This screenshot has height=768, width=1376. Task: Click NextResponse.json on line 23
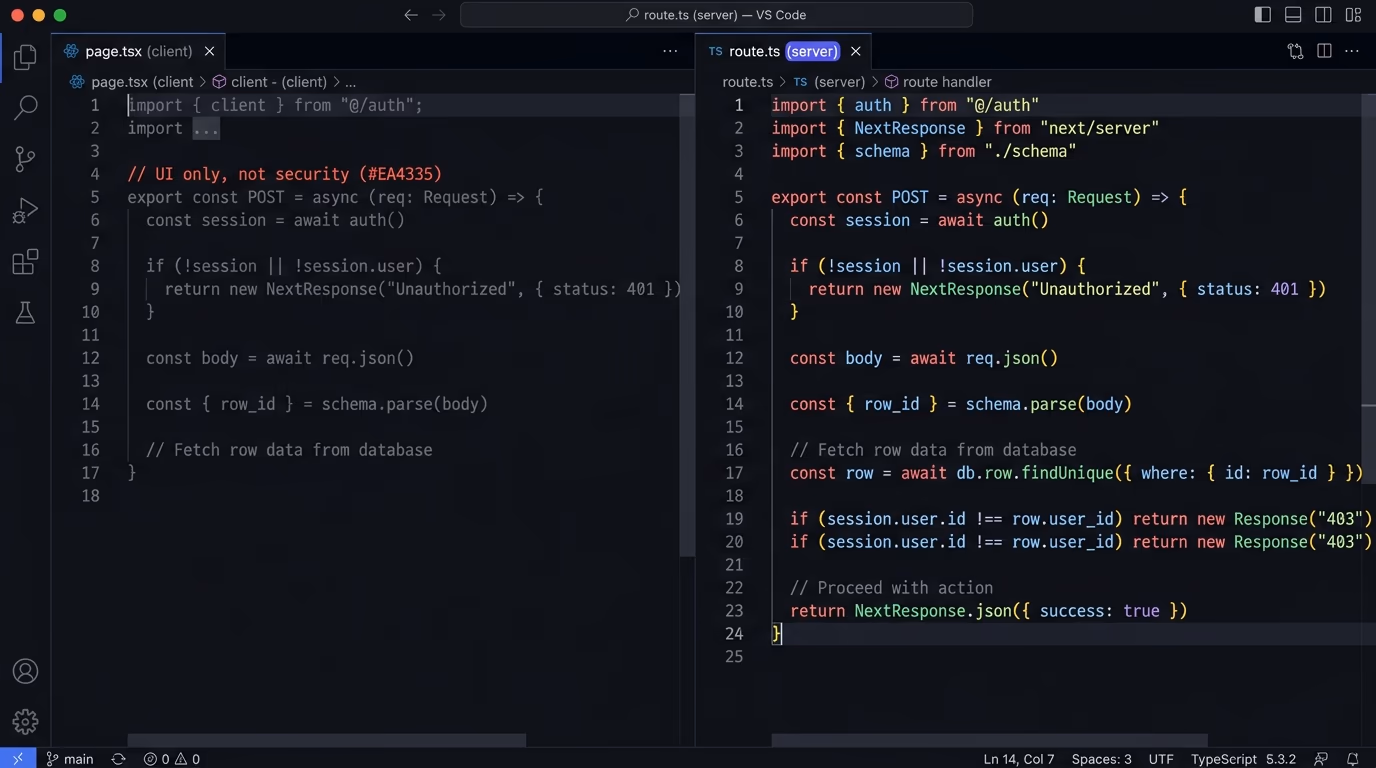pyautogui.click(x=933, y=611)
